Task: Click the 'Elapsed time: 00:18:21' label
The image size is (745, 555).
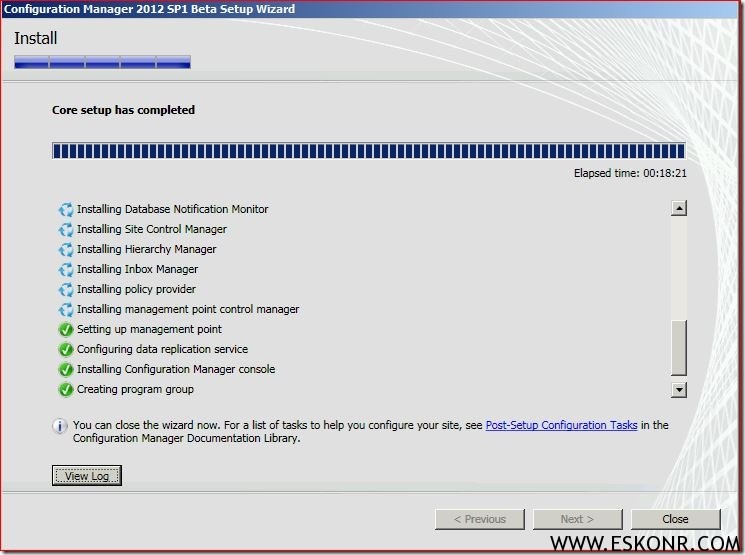Action: 630,173
